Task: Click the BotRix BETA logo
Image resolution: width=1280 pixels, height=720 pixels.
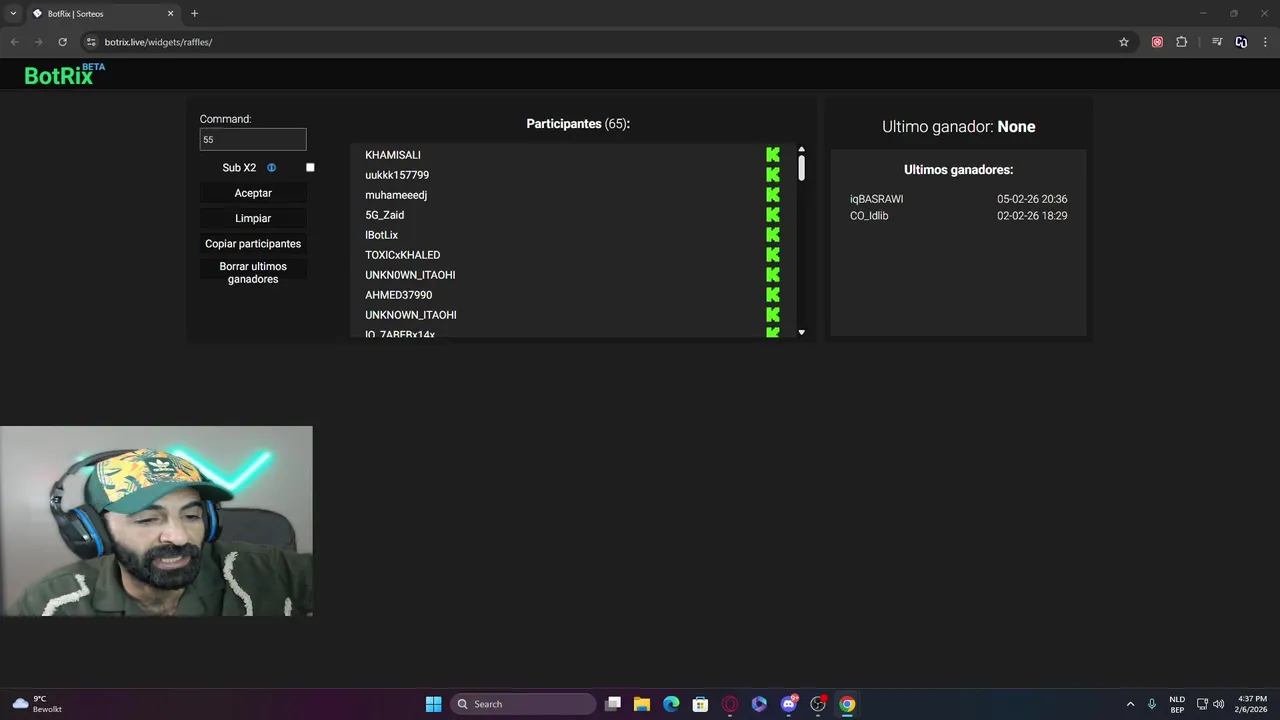Action: coord(64,74)
